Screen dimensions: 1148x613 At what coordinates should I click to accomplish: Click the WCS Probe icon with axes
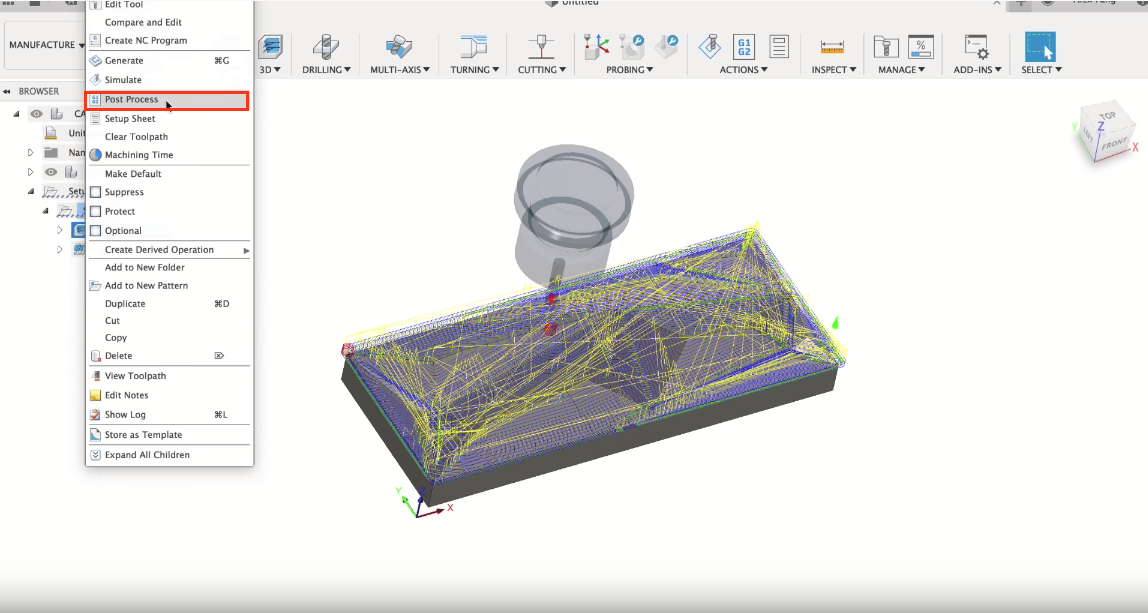(596, 47)
